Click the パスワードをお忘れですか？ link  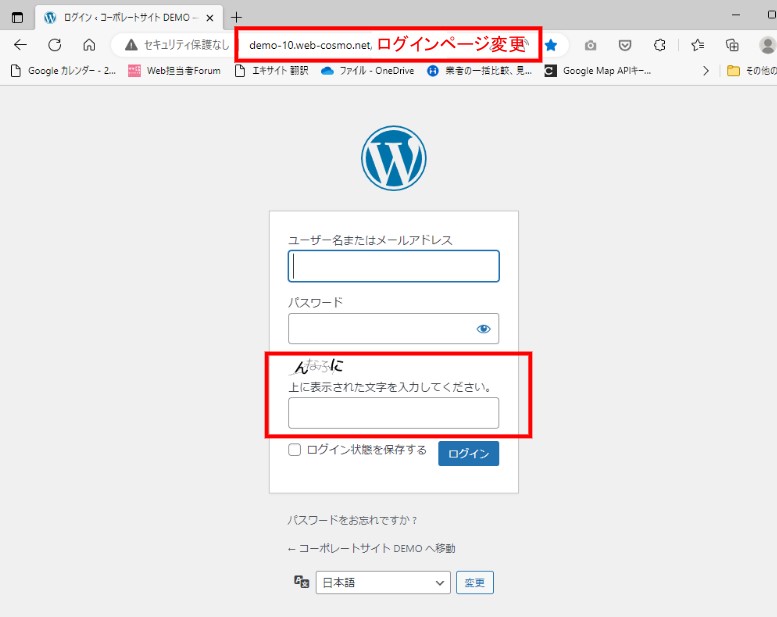pyautogui.click(x=352, y=520)
